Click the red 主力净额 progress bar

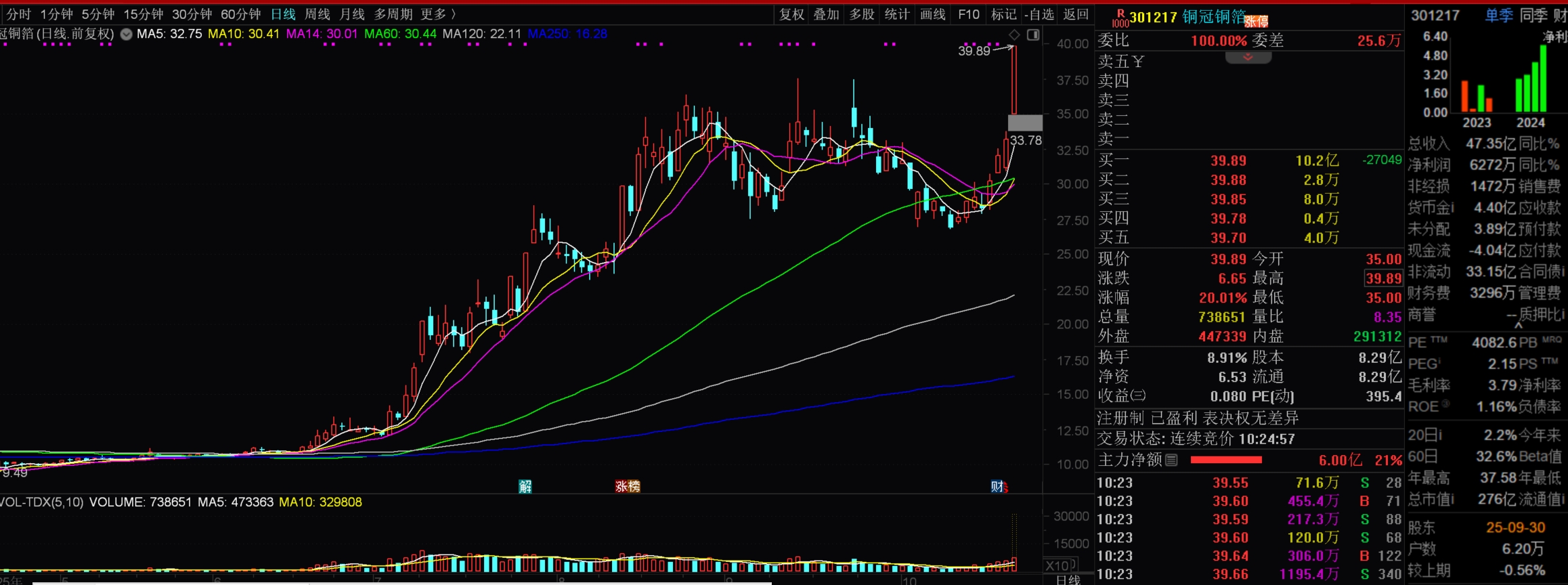tap(1225, 460)
